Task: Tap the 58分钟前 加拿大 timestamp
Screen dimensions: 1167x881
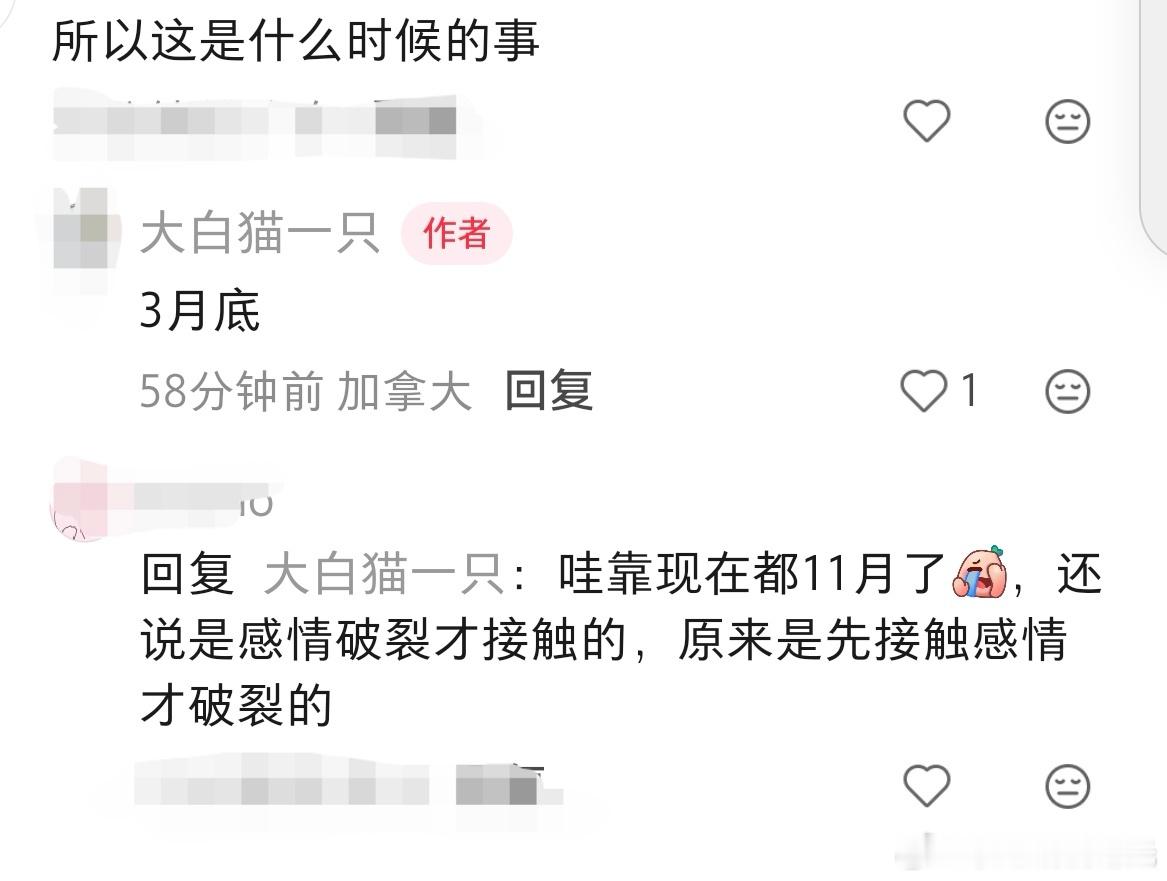Action: point(305,391)
